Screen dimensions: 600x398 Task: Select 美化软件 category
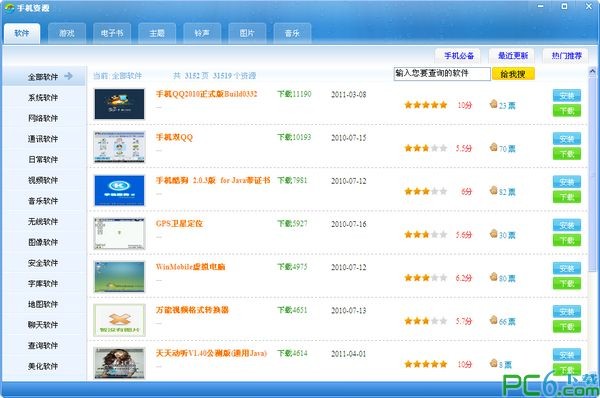(x=43, y=366)
